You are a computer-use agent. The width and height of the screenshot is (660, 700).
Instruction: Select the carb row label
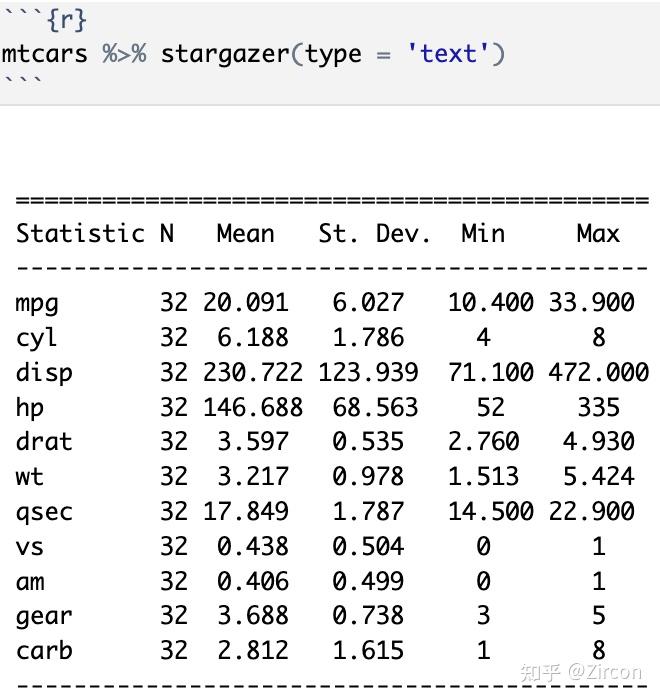(44, 651)
